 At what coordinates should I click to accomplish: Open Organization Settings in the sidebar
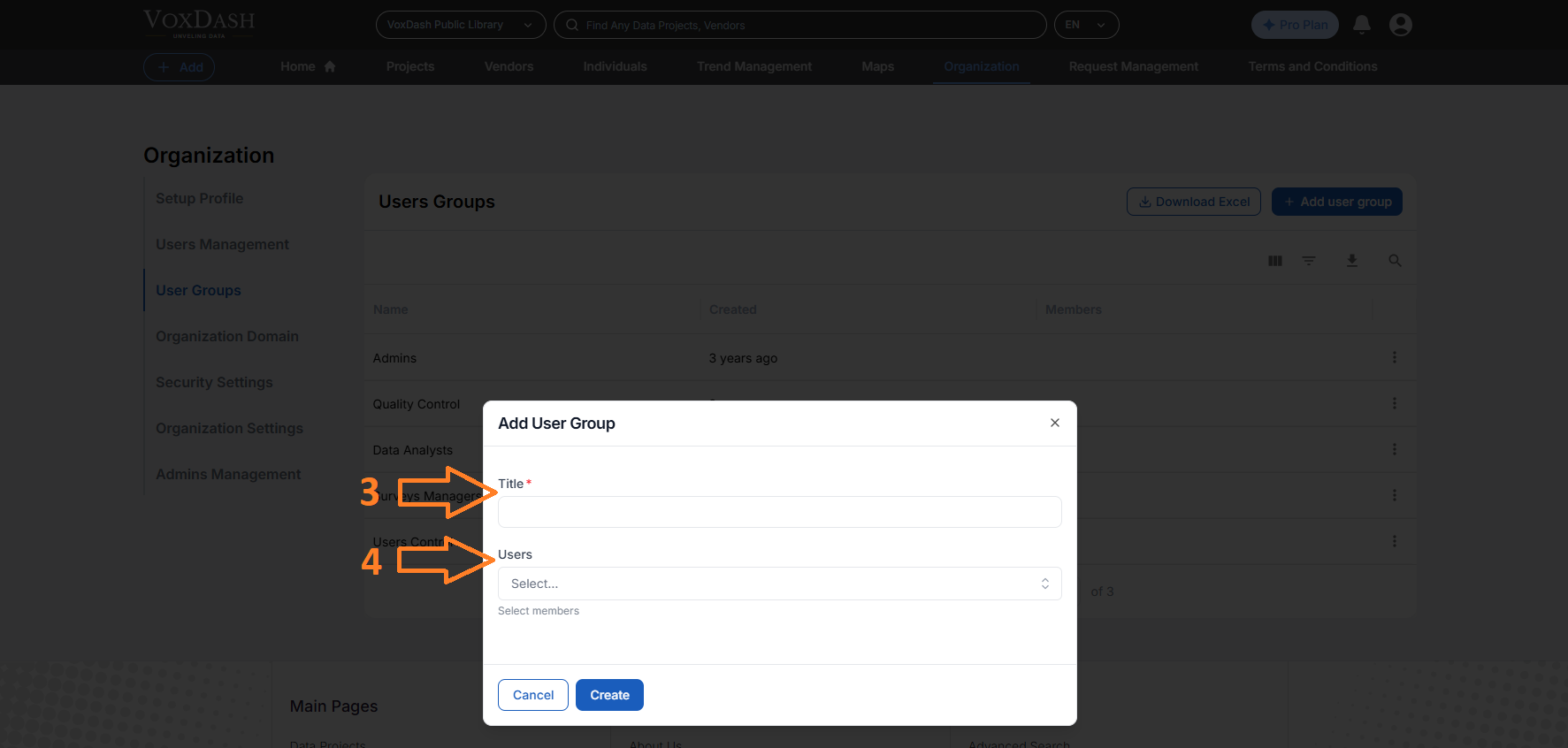(x=229, y=428)
